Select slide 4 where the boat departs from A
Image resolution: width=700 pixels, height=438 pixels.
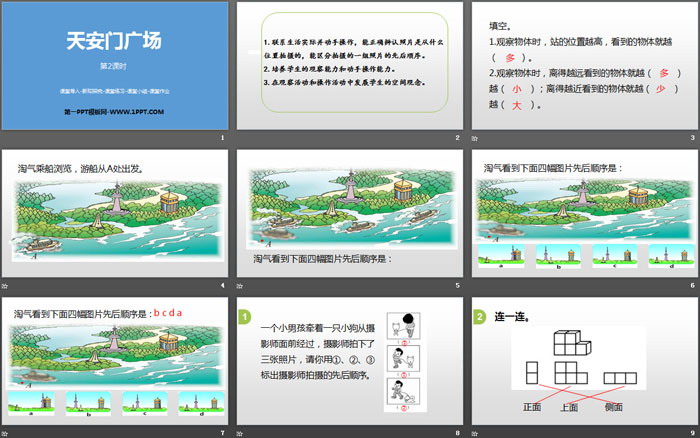click(116, 220)
